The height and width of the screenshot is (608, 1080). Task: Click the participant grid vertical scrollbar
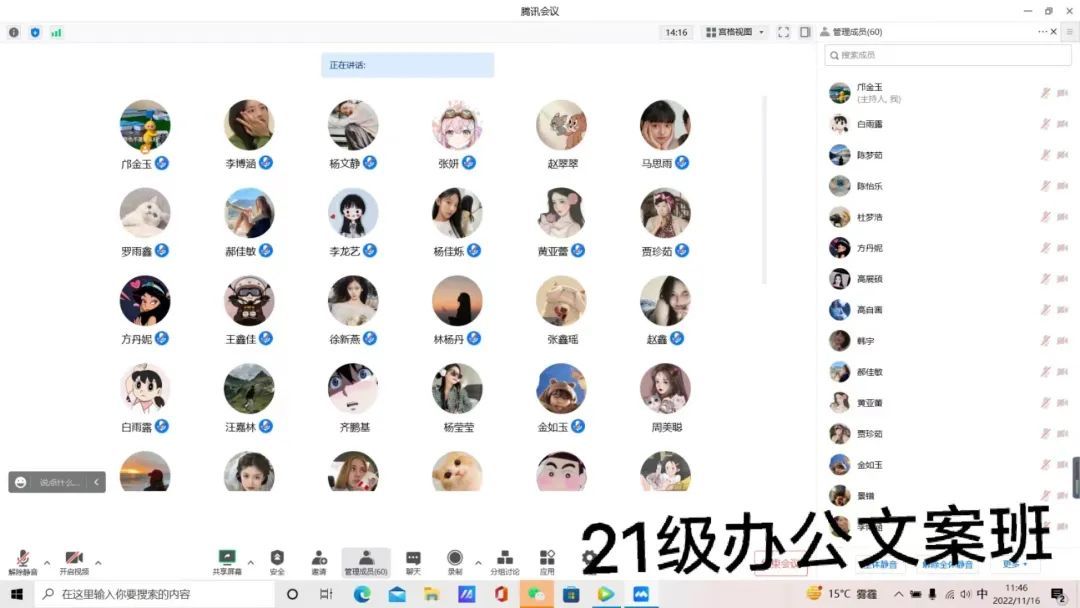coord(764,189)
